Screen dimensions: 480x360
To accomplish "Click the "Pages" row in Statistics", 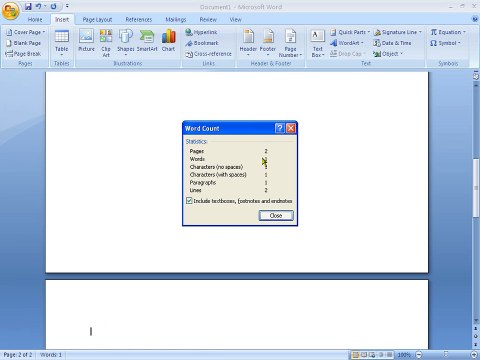I will coord(229,151).
